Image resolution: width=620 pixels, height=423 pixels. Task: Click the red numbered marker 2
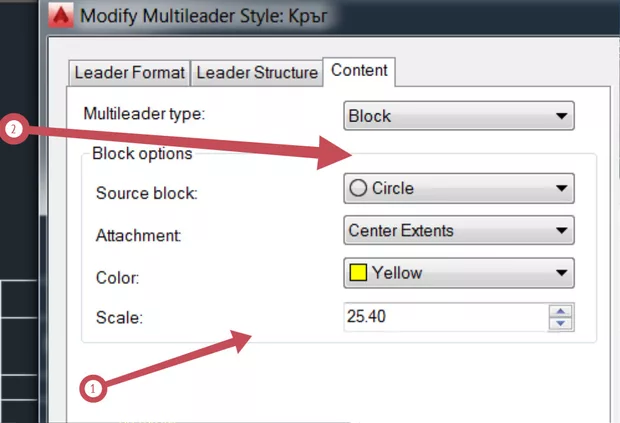click(13, 129)
